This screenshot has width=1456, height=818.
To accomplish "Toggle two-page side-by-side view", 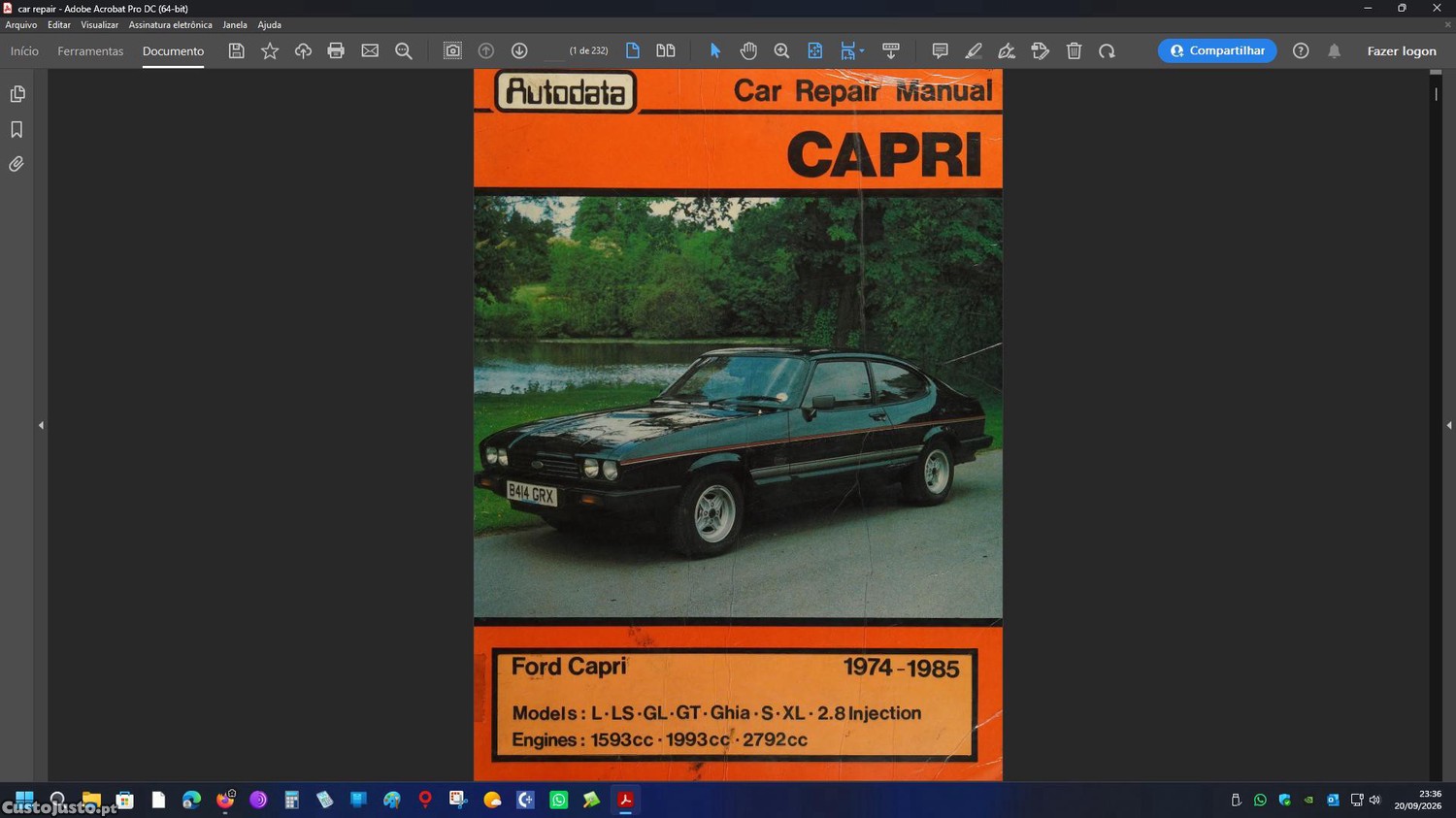I will coord(666,50).
